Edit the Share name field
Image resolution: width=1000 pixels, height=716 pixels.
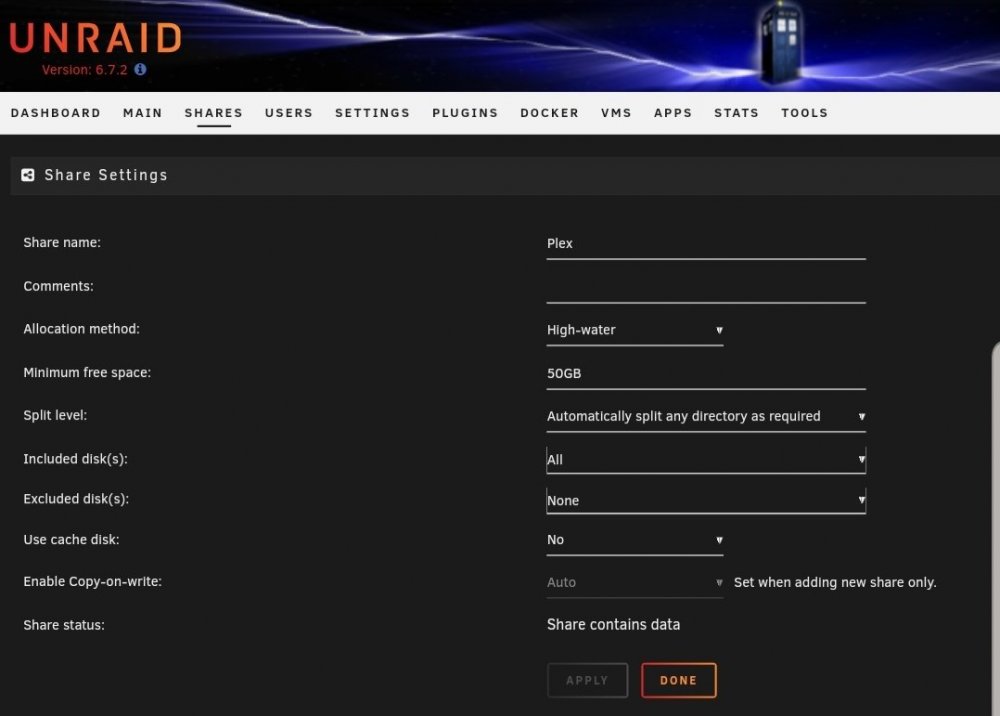click(706, 244)
